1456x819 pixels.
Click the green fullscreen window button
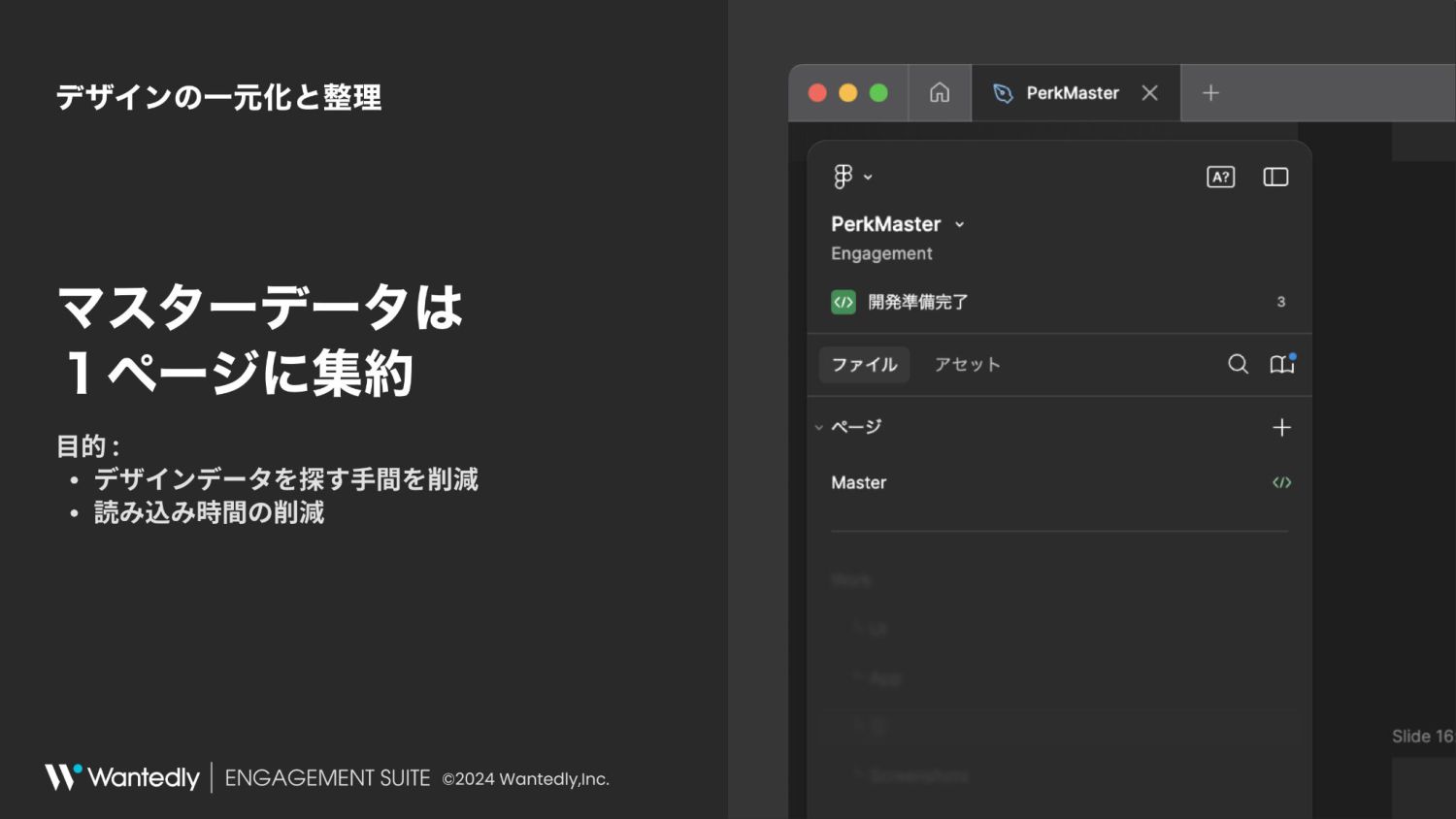878,93
